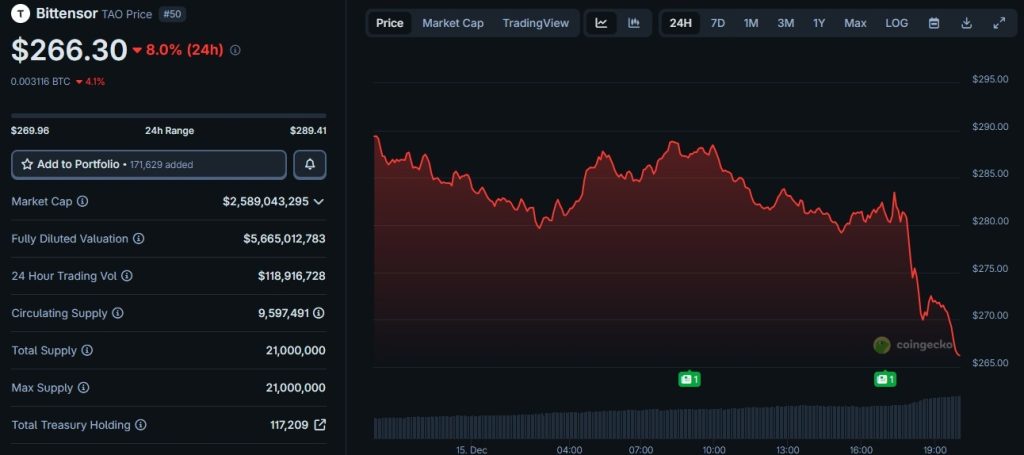Viewport: 1024px width, 455px height.
Task: Select the Max time range
Action: click(855, 23)
